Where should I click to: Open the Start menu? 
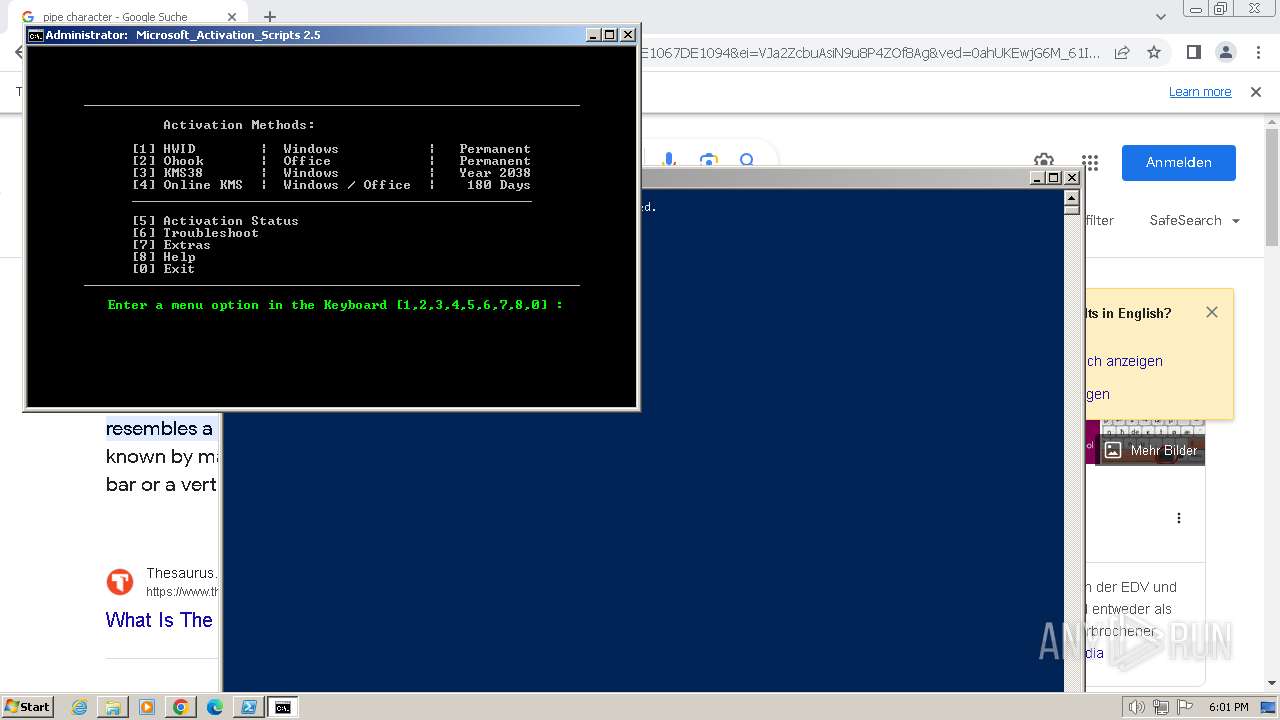(27, 707)
